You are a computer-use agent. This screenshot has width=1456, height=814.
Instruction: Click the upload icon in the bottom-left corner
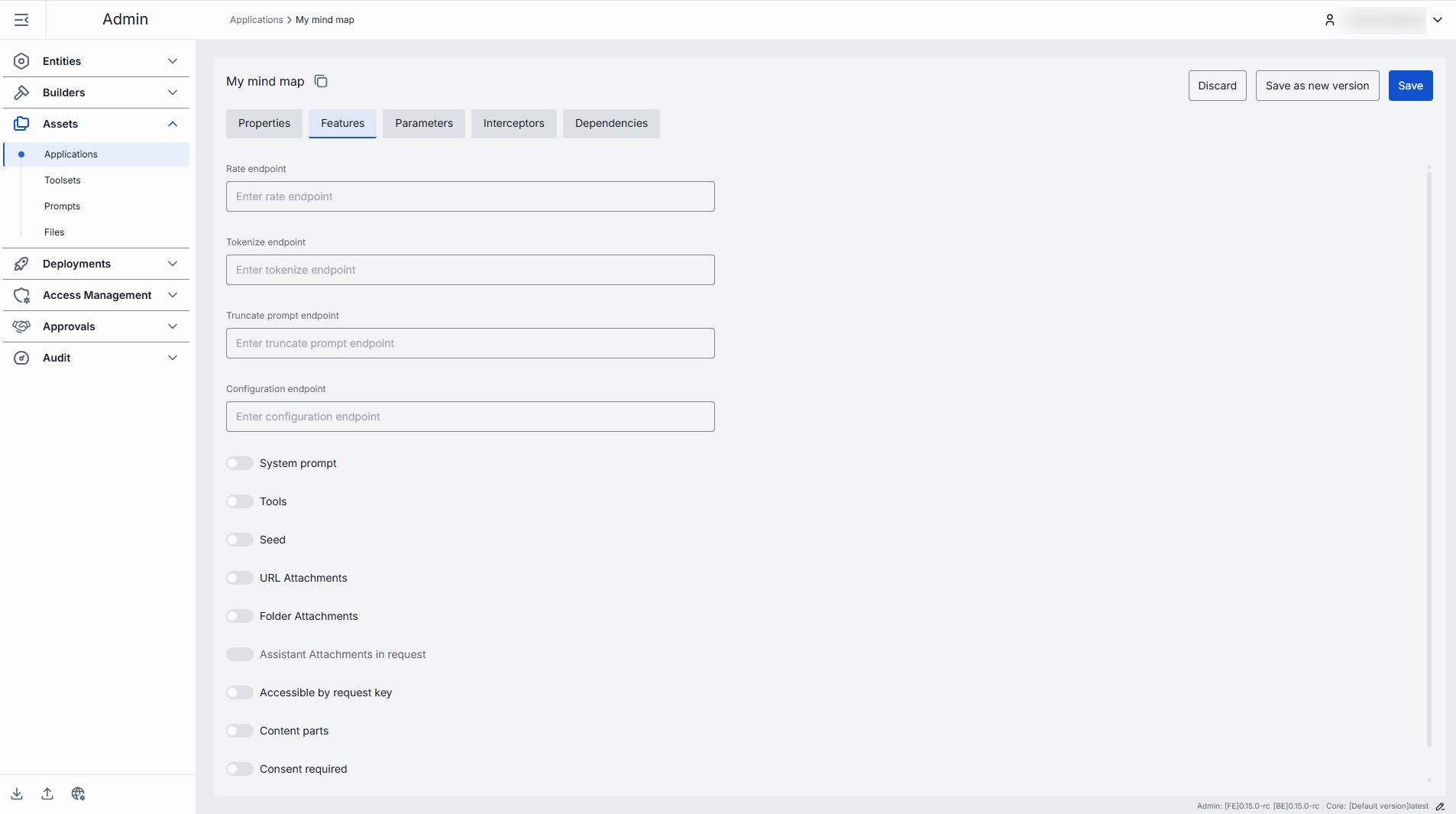47,793
